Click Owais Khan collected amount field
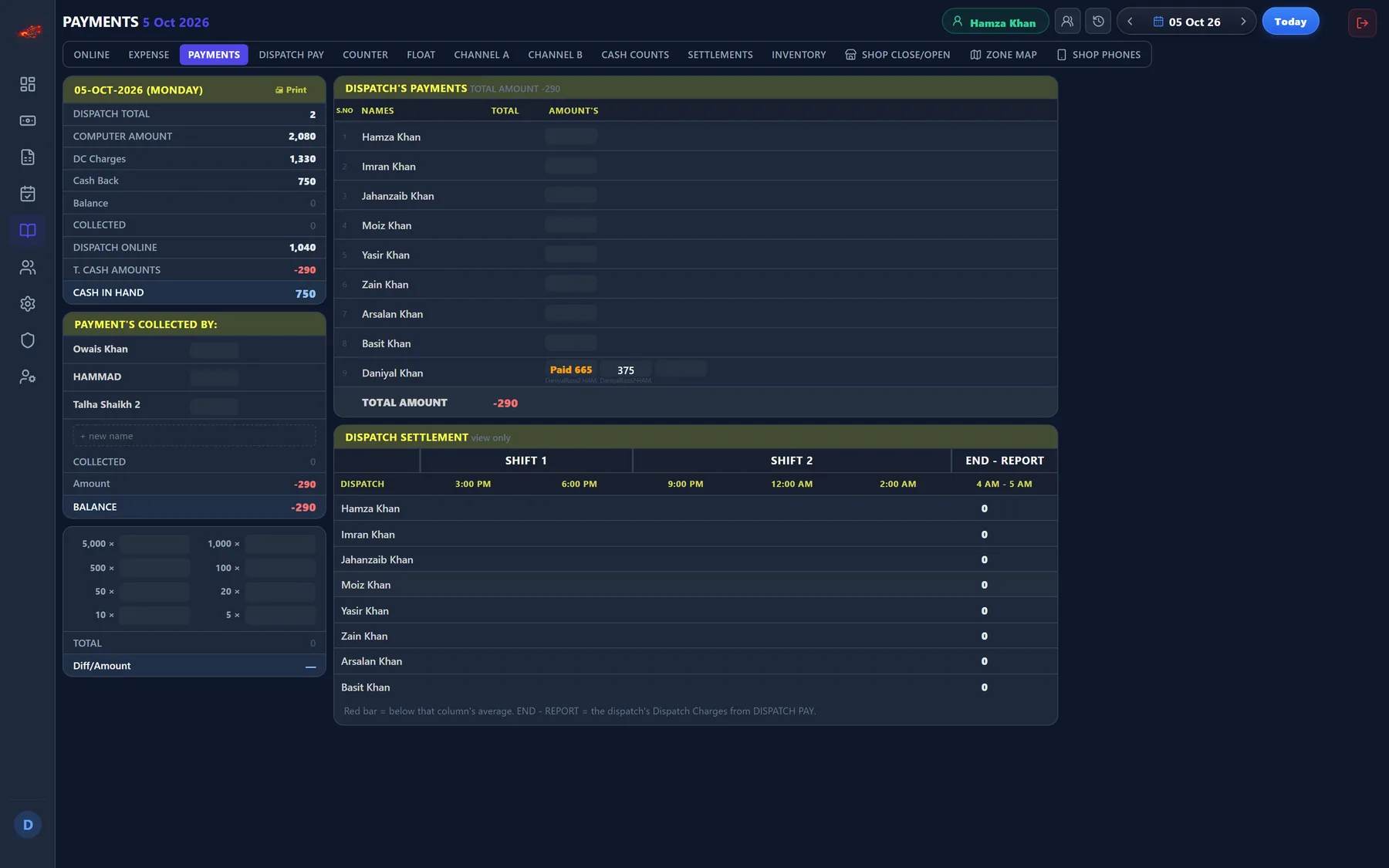1389x868 pixels. [214, 350]
